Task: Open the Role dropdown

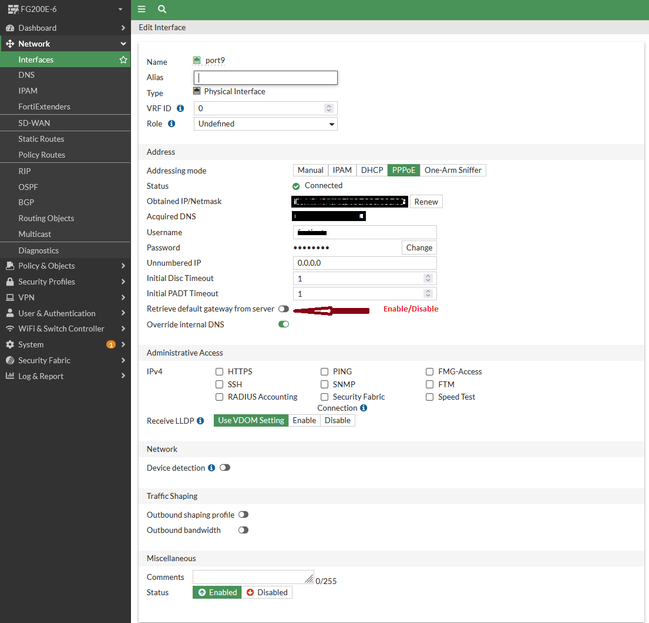Action: [265, 124]
